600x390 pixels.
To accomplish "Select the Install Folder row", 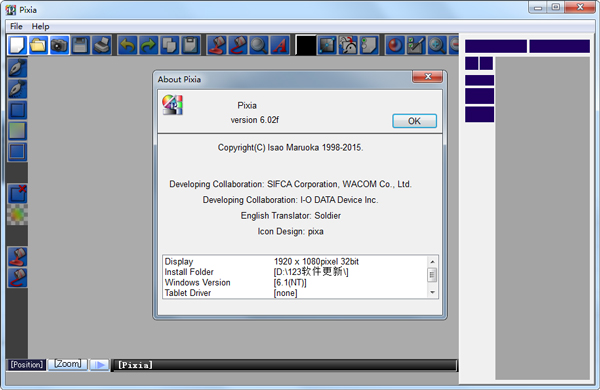I will (x=295, y=272).
